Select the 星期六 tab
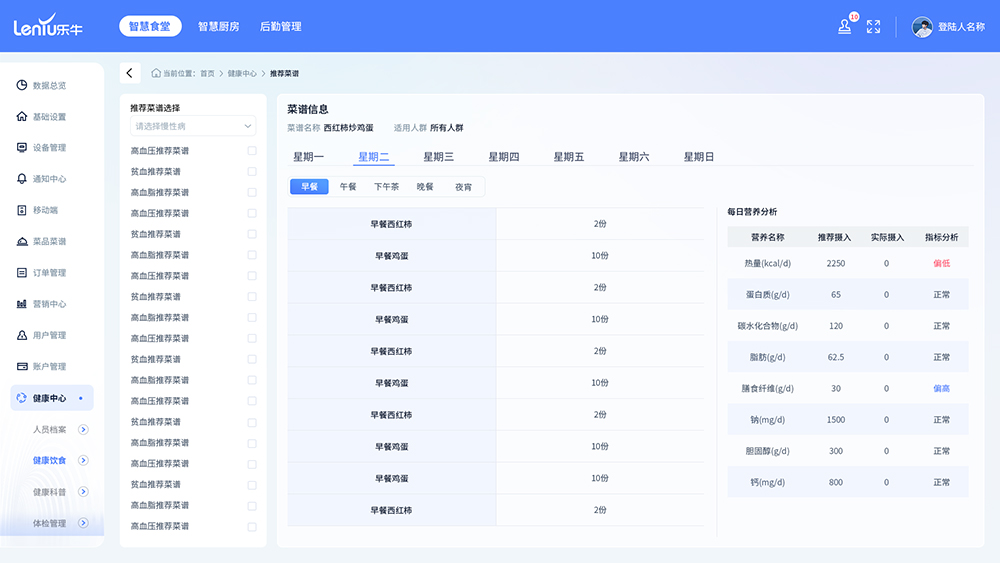 point(634,157)
